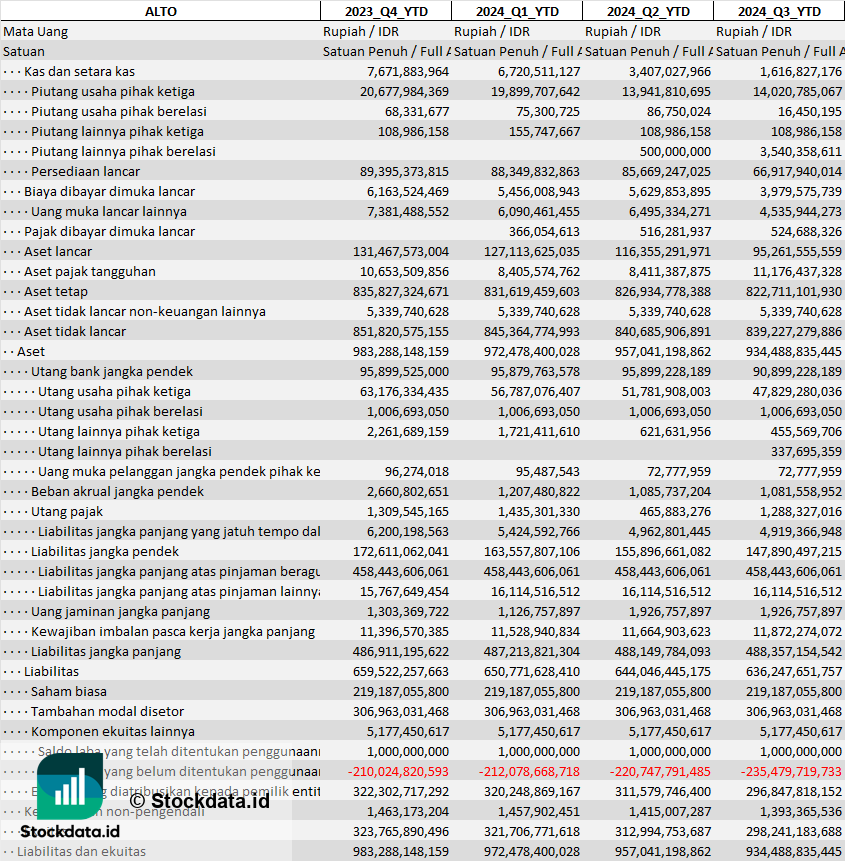The image size is (845, 861).
Task: Select the Aset tetap label
Action: 55,292
